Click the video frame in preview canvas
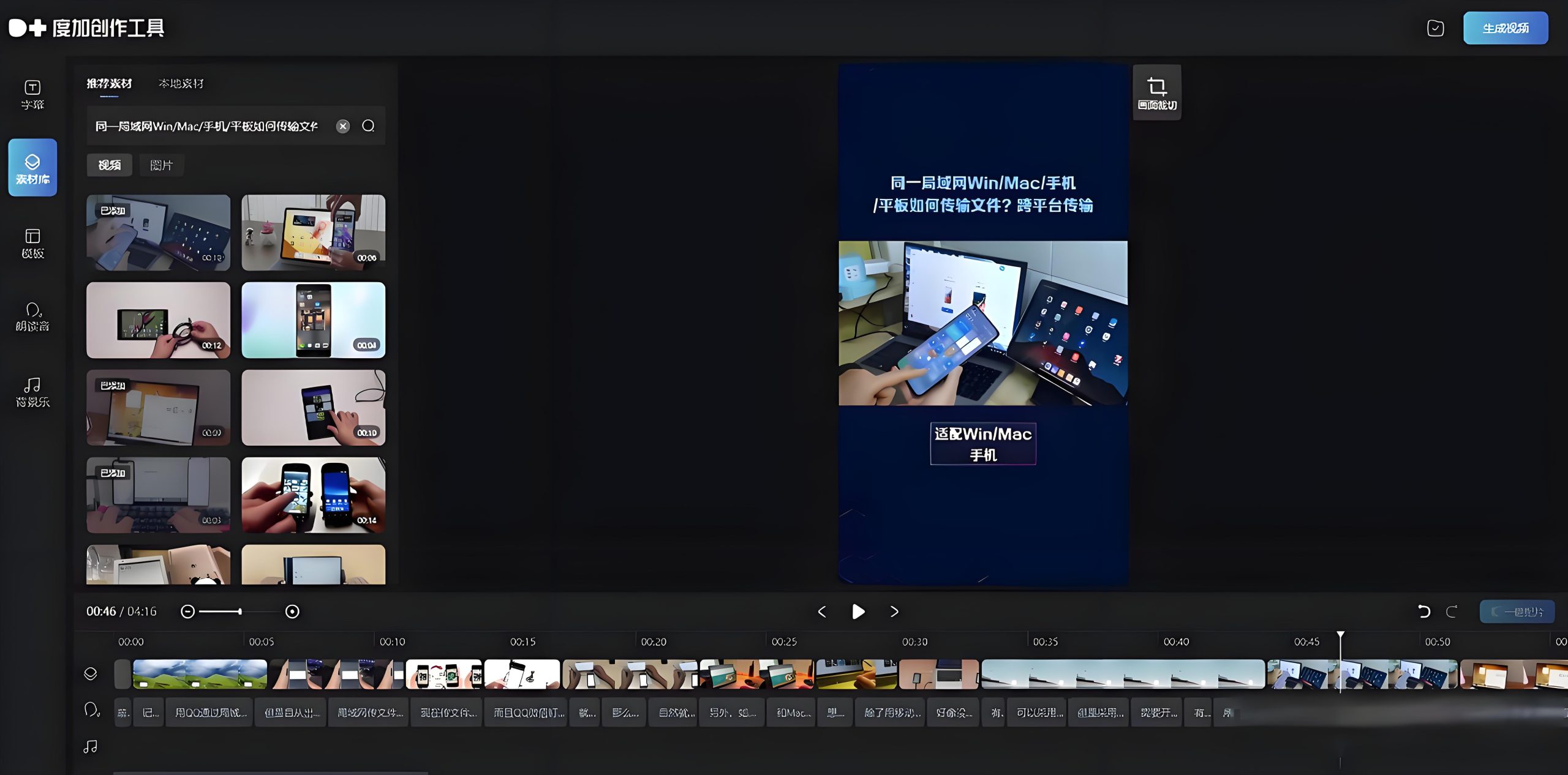Screen dimensions: 1568x775 pyautogui.click(x=983, y=323)
